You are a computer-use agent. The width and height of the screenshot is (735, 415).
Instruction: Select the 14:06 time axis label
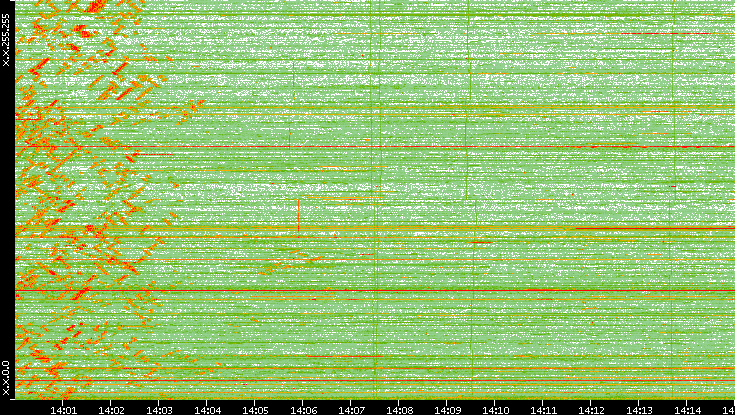303,410
